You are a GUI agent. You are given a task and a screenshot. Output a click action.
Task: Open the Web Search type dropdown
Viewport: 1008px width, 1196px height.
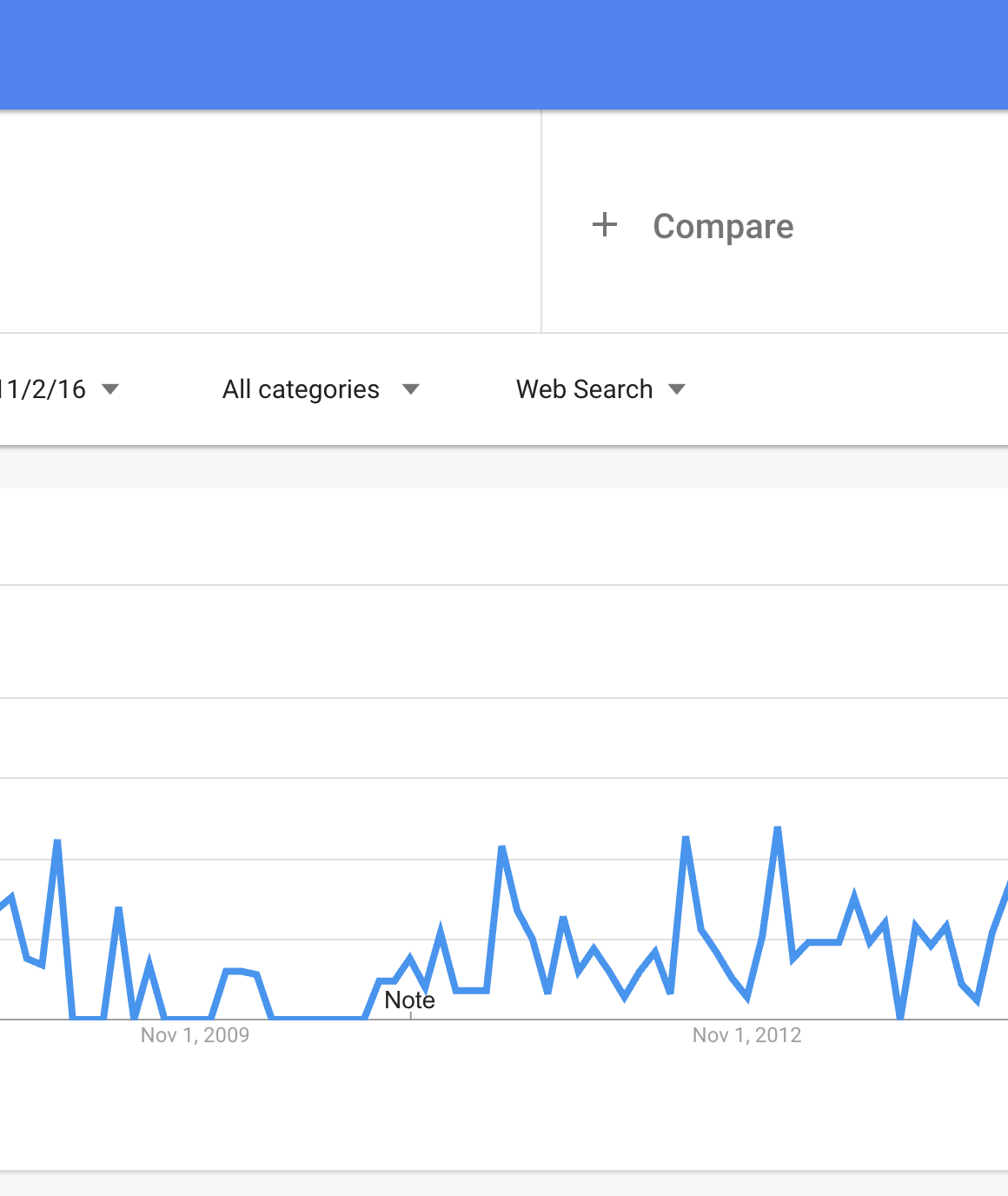tap(584, 389)
